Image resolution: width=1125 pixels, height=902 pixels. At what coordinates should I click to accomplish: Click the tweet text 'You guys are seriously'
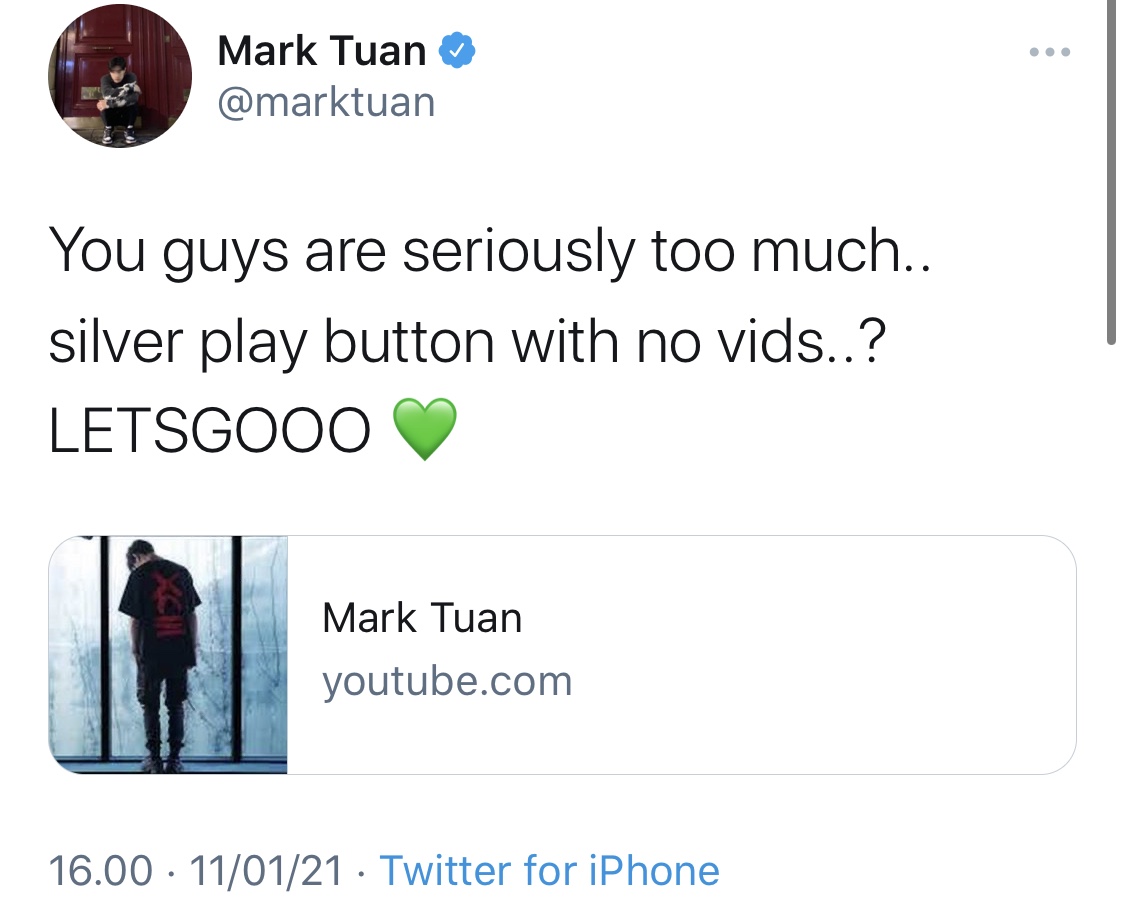tap(342, 252)
